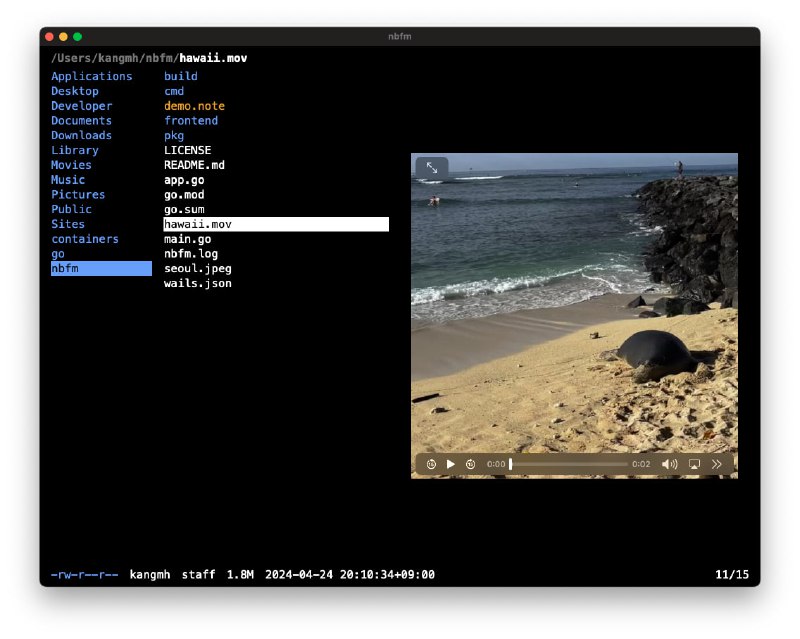The image size is (800, 639).
Task: Open the Pictures folder
Action: click(78, 194)
